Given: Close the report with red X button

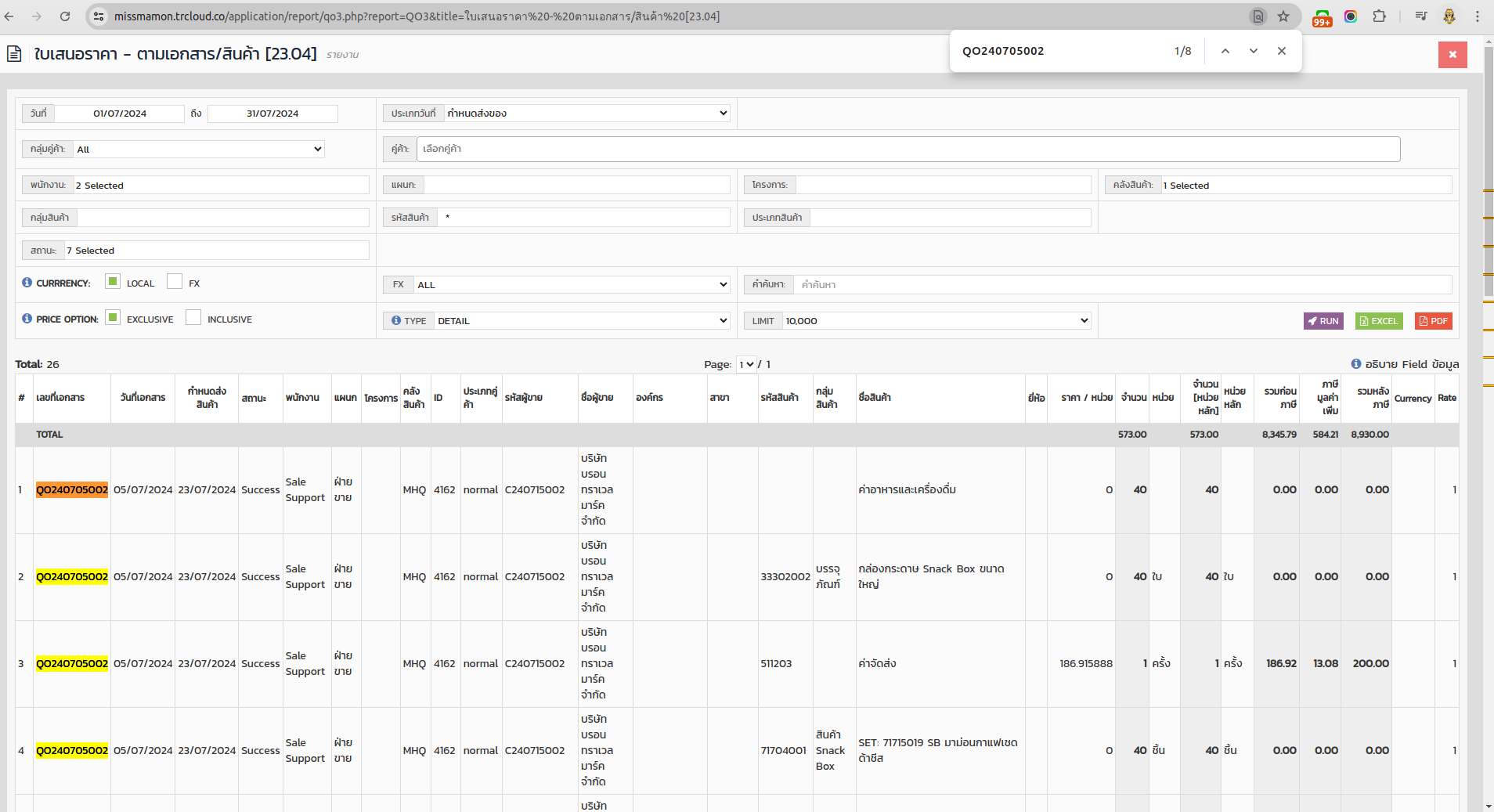Looking at the screenshot, I should point(1452,55).
